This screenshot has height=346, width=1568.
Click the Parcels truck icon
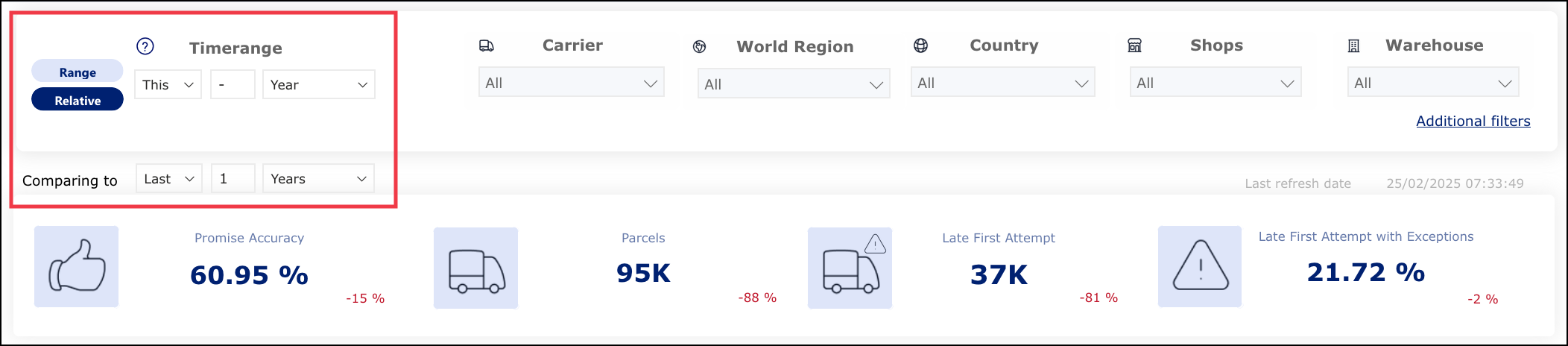click(475, 268)
